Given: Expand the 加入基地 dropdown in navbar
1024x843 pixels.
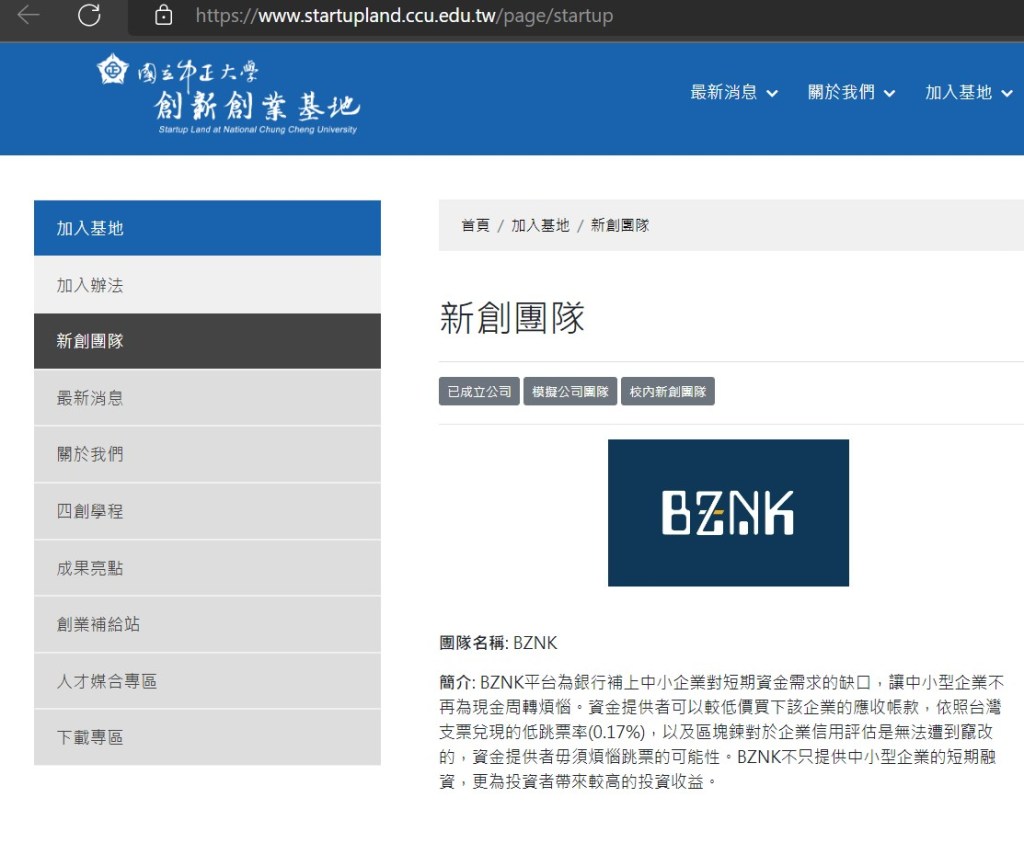Looking at the screenshot, I should point(968,93).
